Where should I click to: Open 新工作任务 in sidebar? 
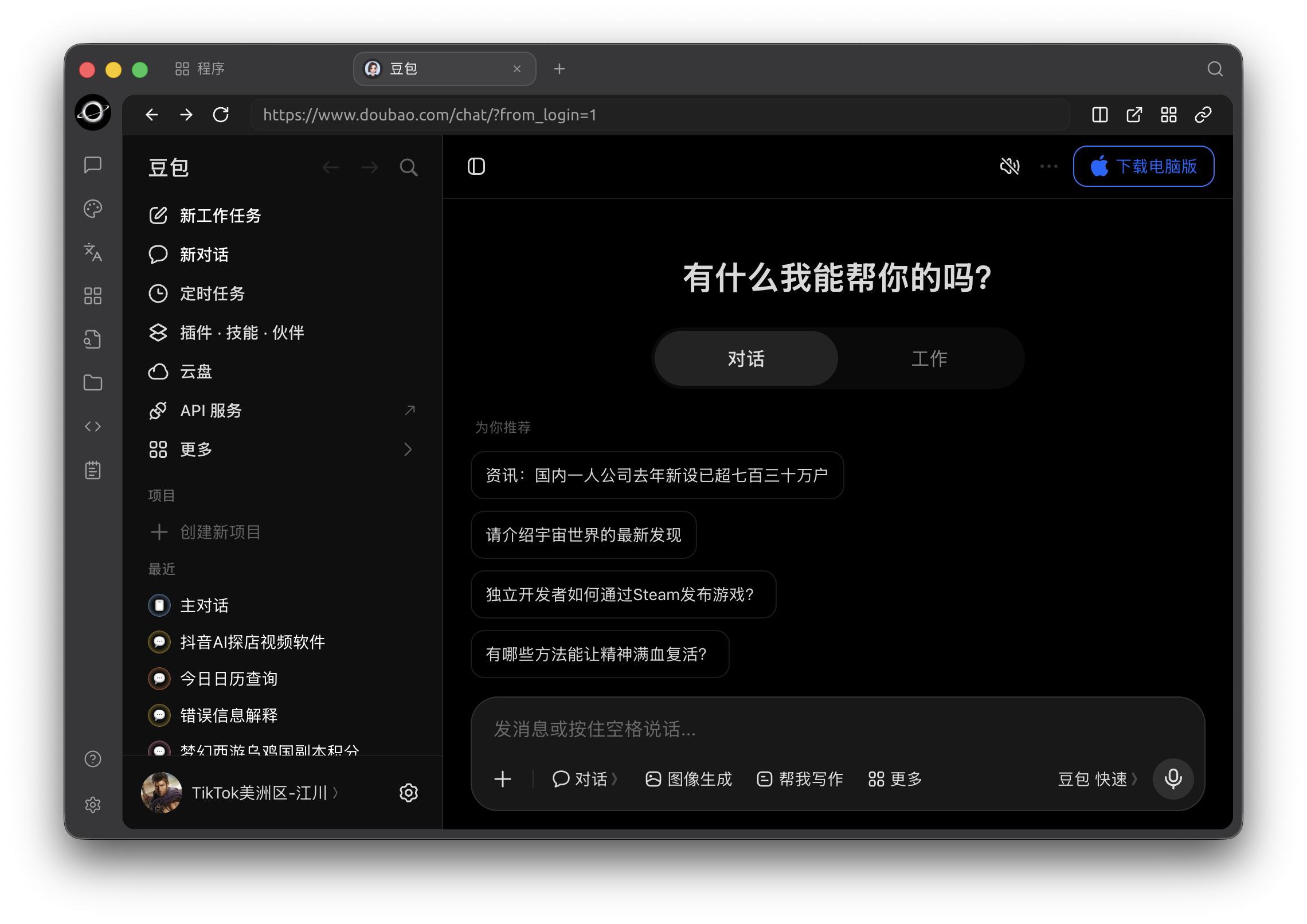pyautogui.click(x=281, y=216)
